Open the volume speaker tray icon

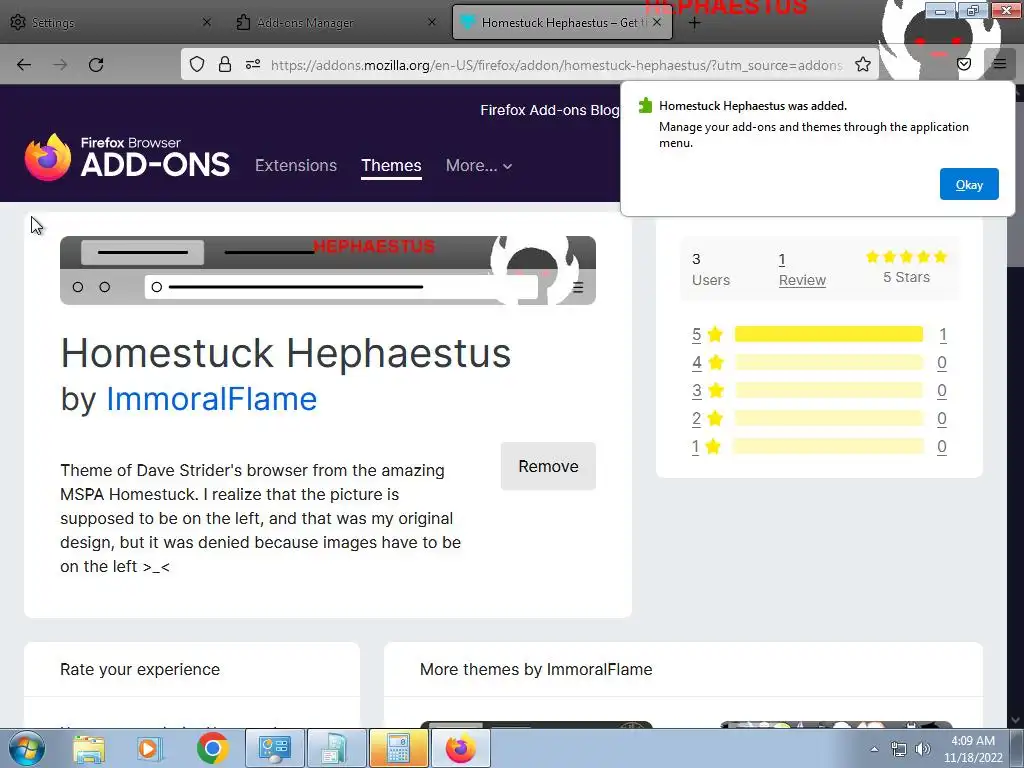tap(923, 750)
